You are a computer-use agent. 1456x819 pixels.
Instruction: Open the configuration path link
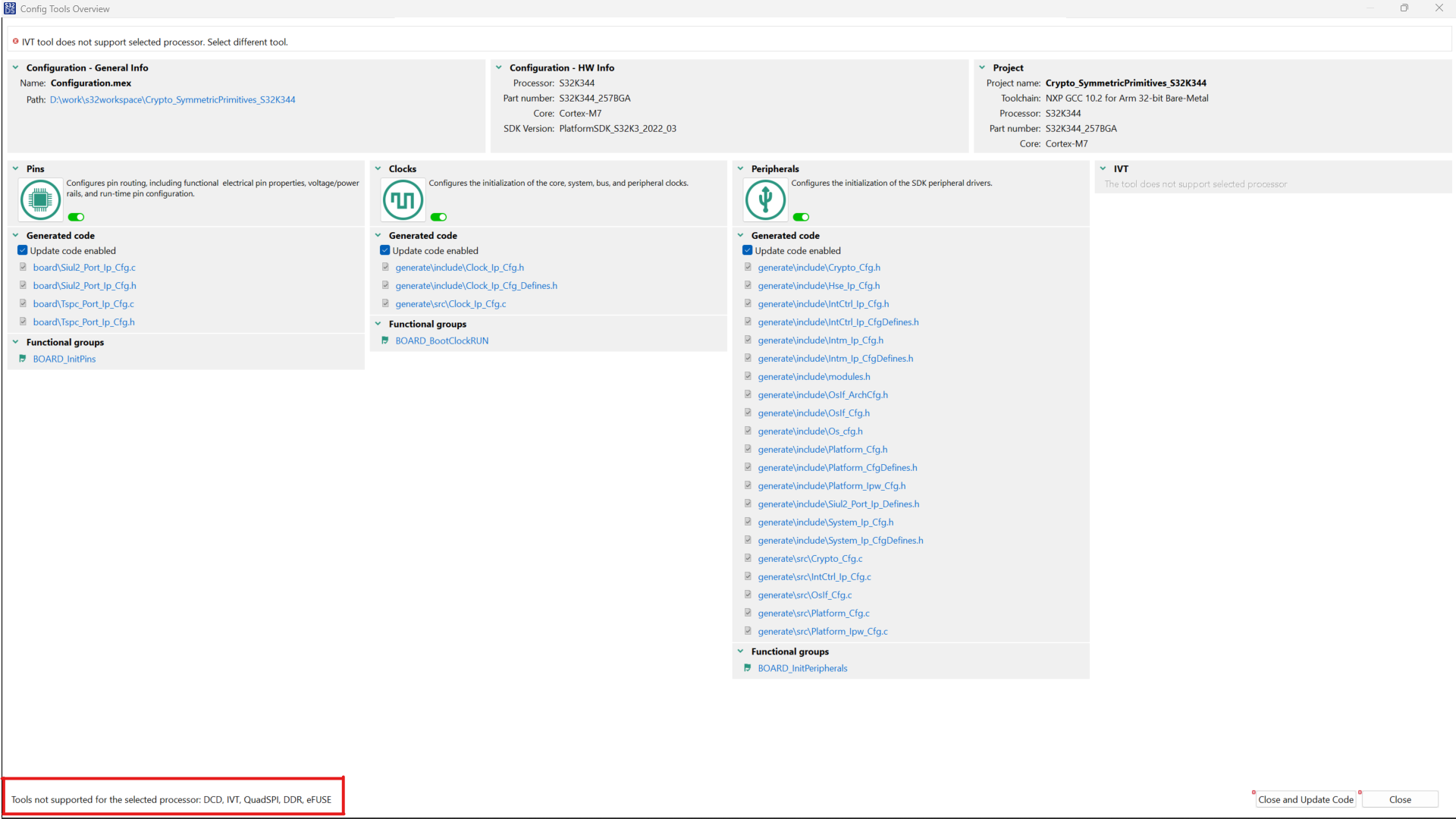[172, 99]
